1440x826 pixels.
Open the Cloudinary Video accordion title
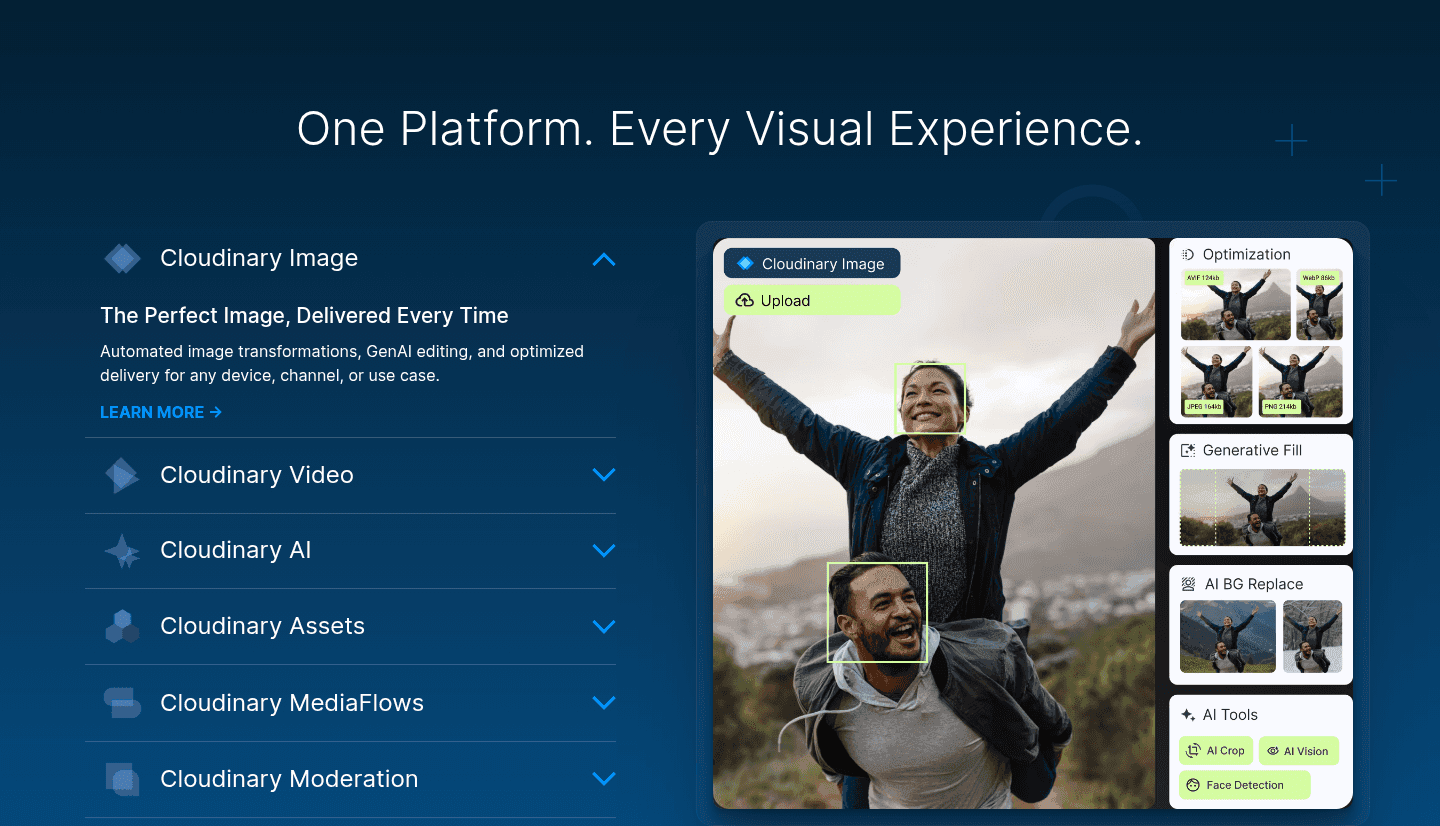pyautogui.click(x=257, y=475)
